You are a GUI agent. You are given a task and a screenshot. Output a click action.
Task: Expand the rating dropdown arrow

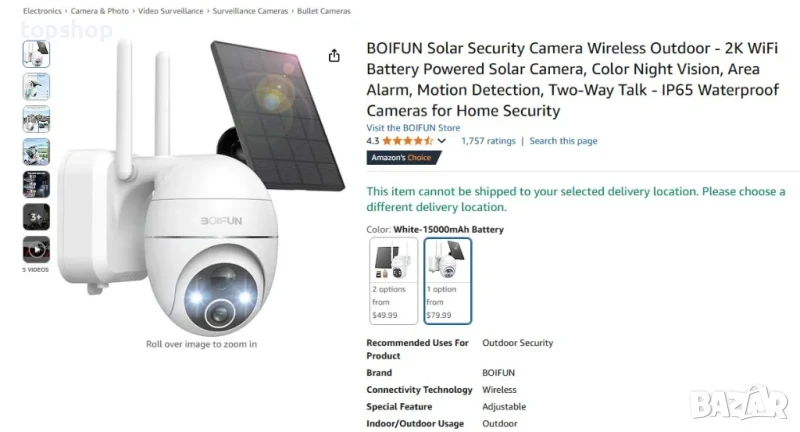pyautogui.click(x=442, y=141)
